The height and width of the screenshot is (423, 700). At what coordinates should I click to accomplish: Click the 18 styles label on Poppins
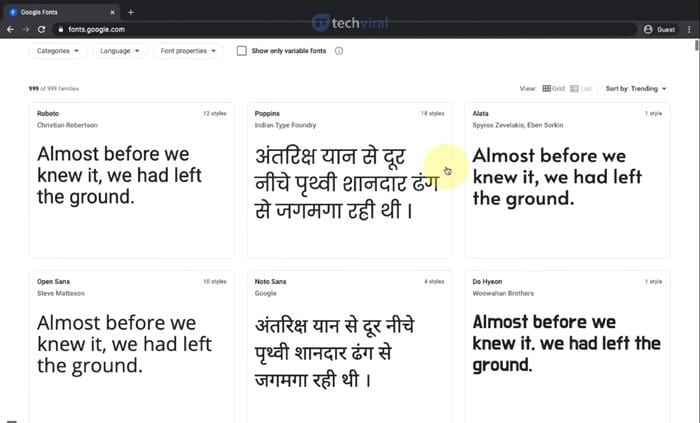coord(433,113)
